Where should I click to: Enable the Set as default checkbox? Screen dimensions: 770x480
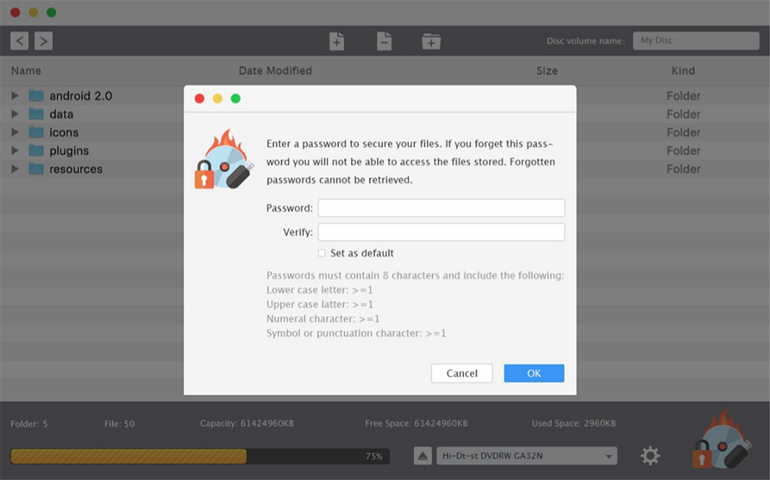tap(322, 253)
